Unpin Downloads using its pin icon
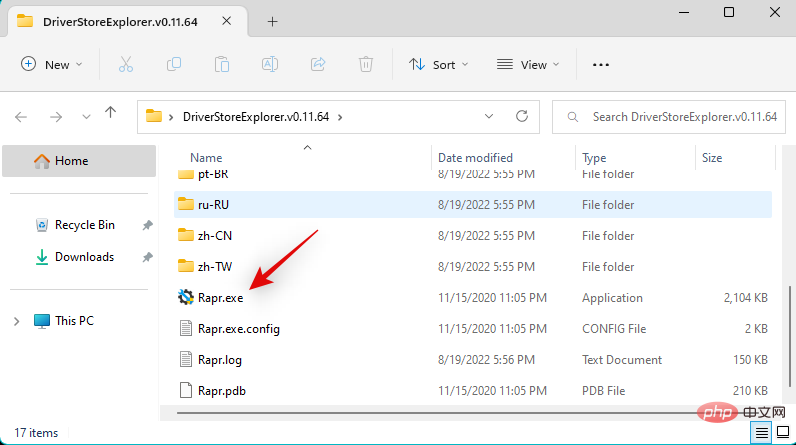This screenshot has height=445, width=796. 147,257
